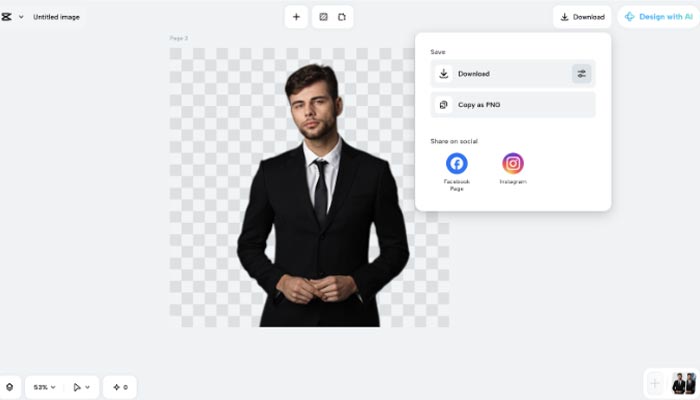Expand the CapCut logo menu chevron
700x400 pixels.
21,17
